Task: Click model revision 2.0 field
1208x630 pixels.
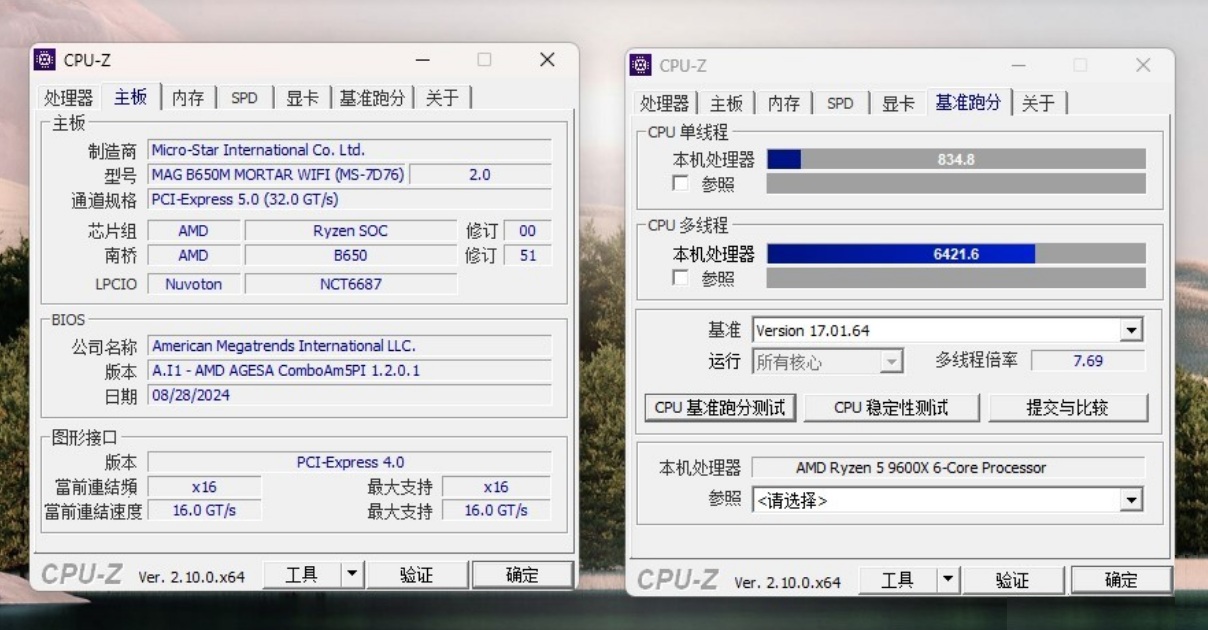Action: [x=480, y=174]
